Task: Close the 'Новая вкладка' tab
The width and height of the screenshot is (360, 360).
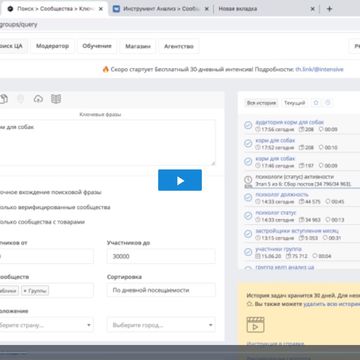Action: [312, 9]
